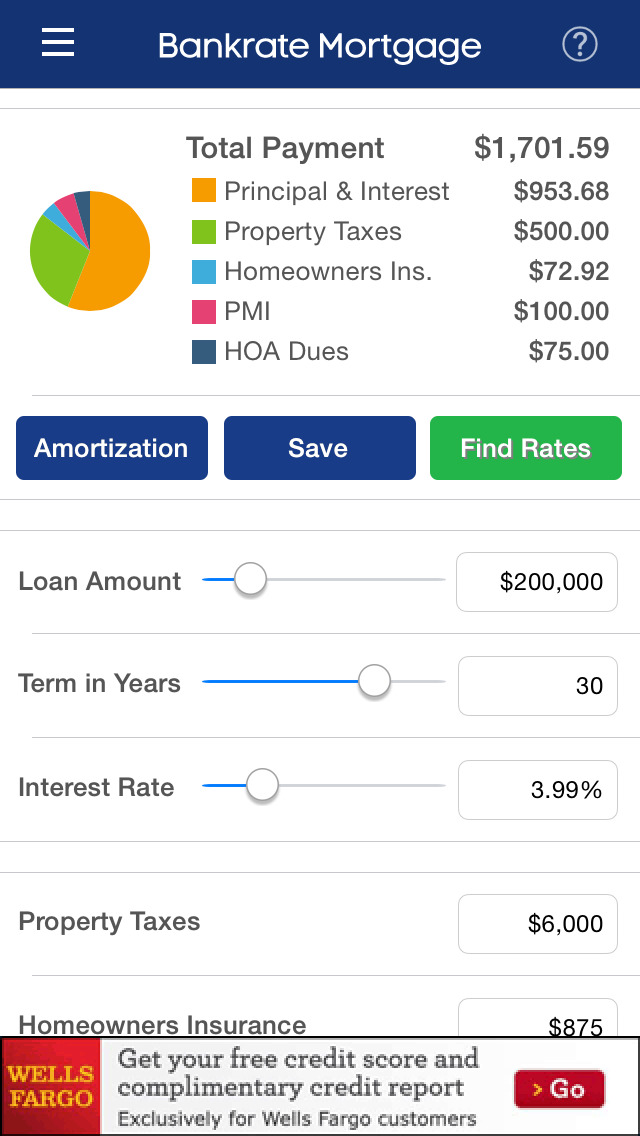This screenshot has width=640, height=1136.
Task: Edit the Property Taxes value of $6,000
Action: tap(537, 924)
